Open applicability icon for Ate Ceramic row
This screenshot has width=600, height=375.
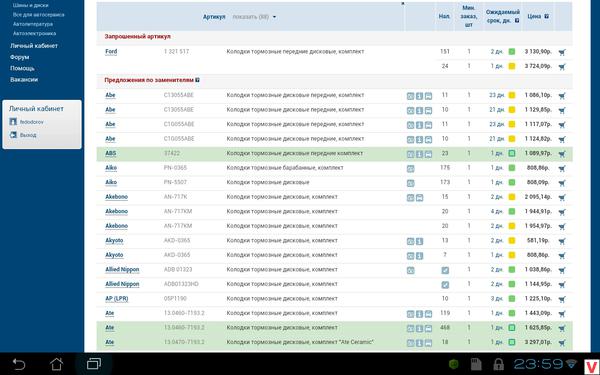pos(428,343)
